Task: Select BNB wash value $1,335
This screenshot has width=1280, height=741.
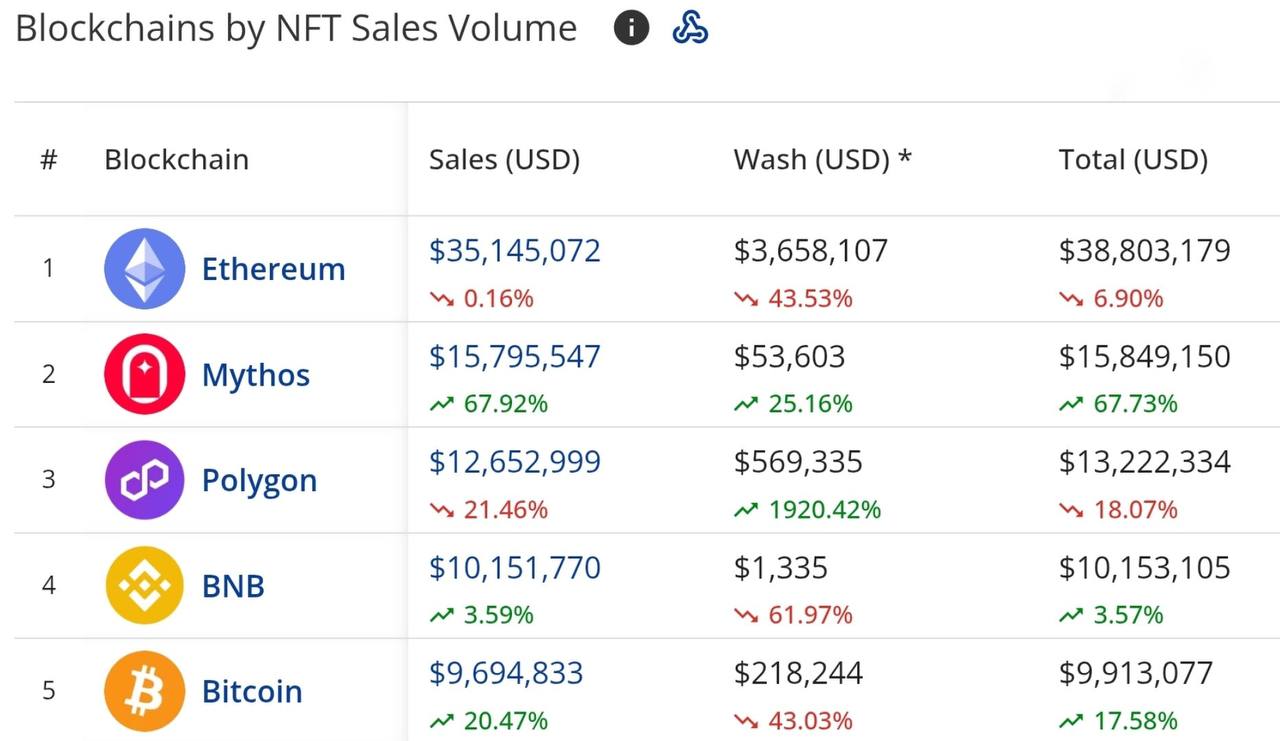Action: pos(781,568)
